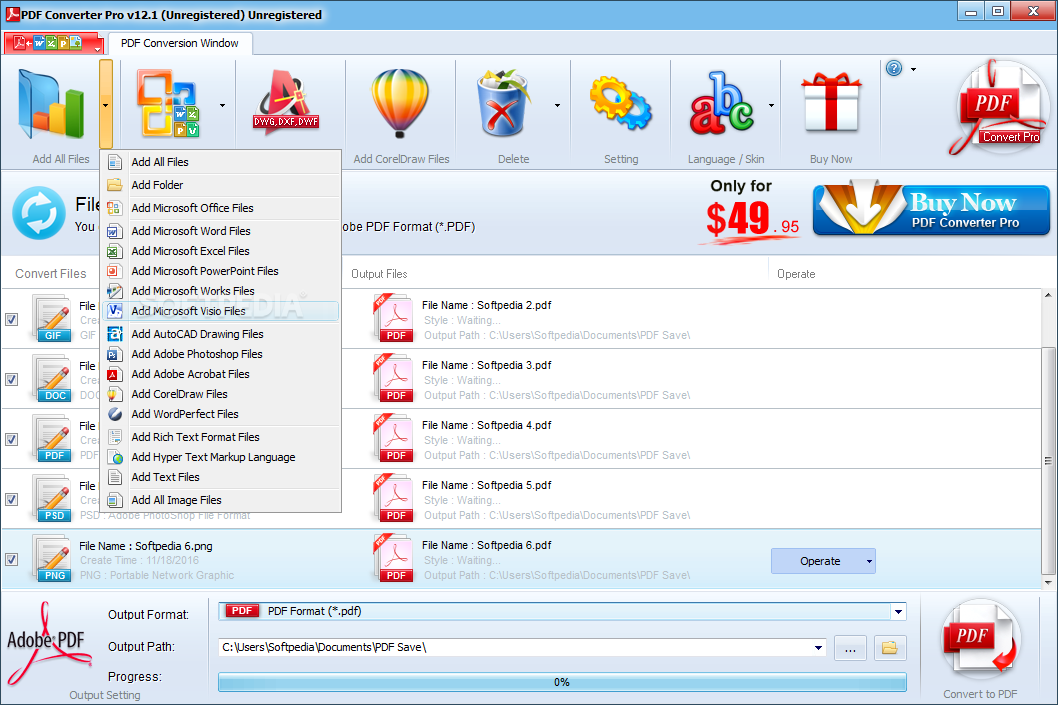Click the Language / Skin abc icon
This screenshot has height=705, width=1058.
pos(721,103)
